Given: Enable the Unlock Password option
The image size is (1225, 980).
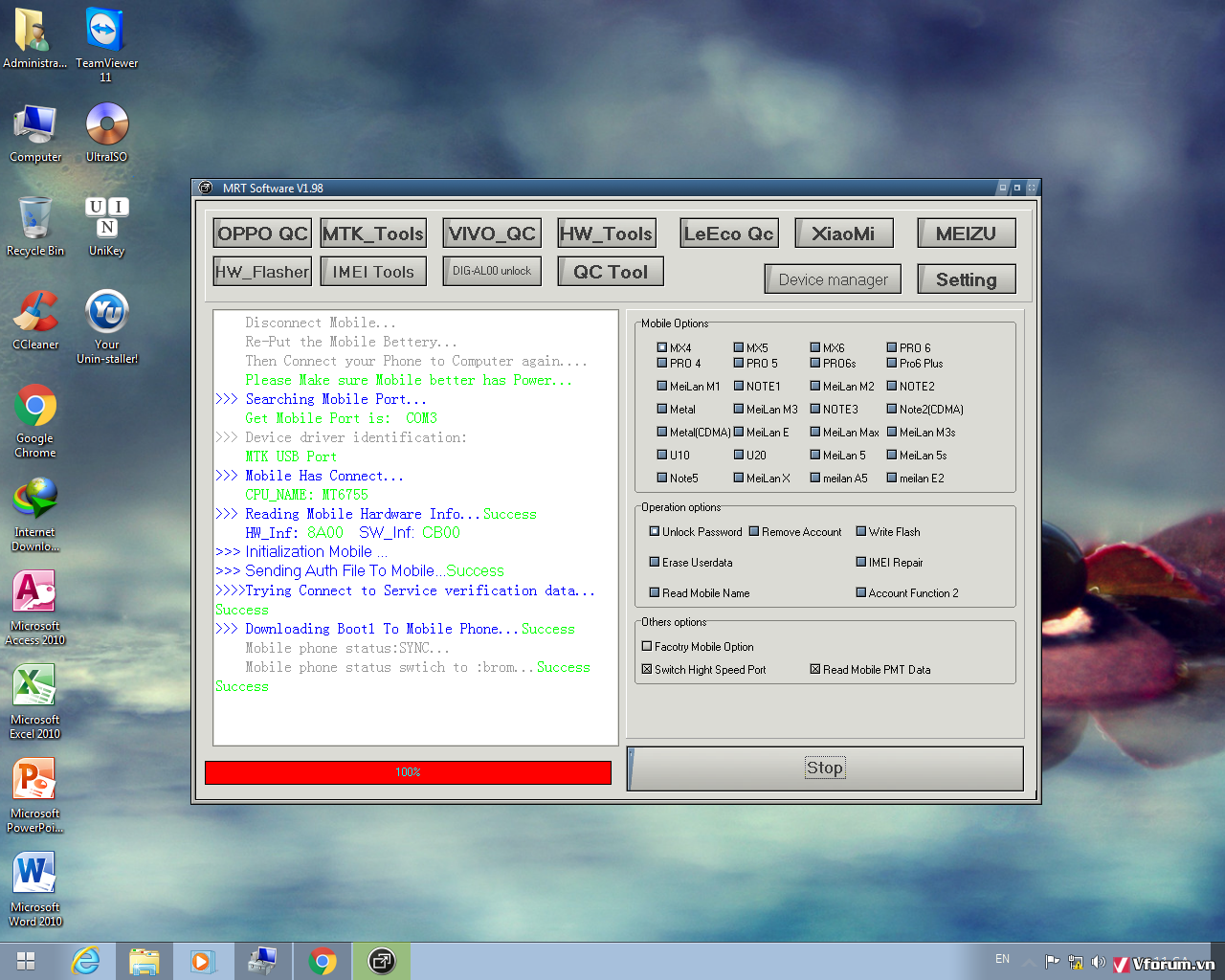Looking at the screenshot, I should click(x=655, y=531).
